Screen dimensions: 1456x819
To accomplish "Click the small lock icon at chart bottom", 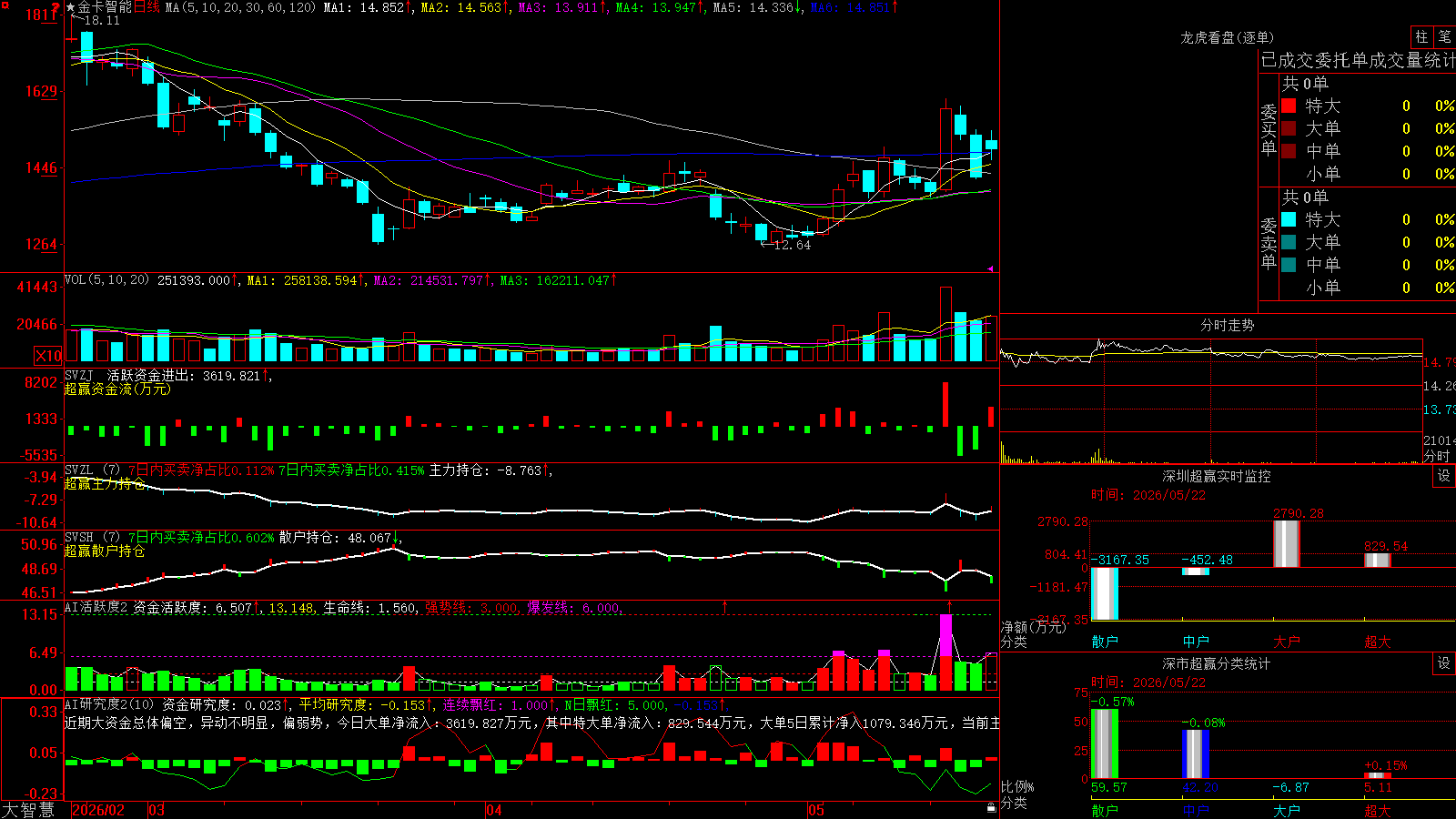I will 991,807.
